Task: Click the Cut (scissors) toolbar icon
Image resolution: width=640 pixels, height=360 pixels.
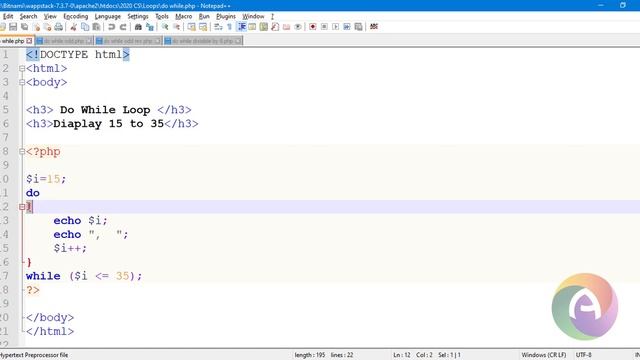Action: (73, 27)
